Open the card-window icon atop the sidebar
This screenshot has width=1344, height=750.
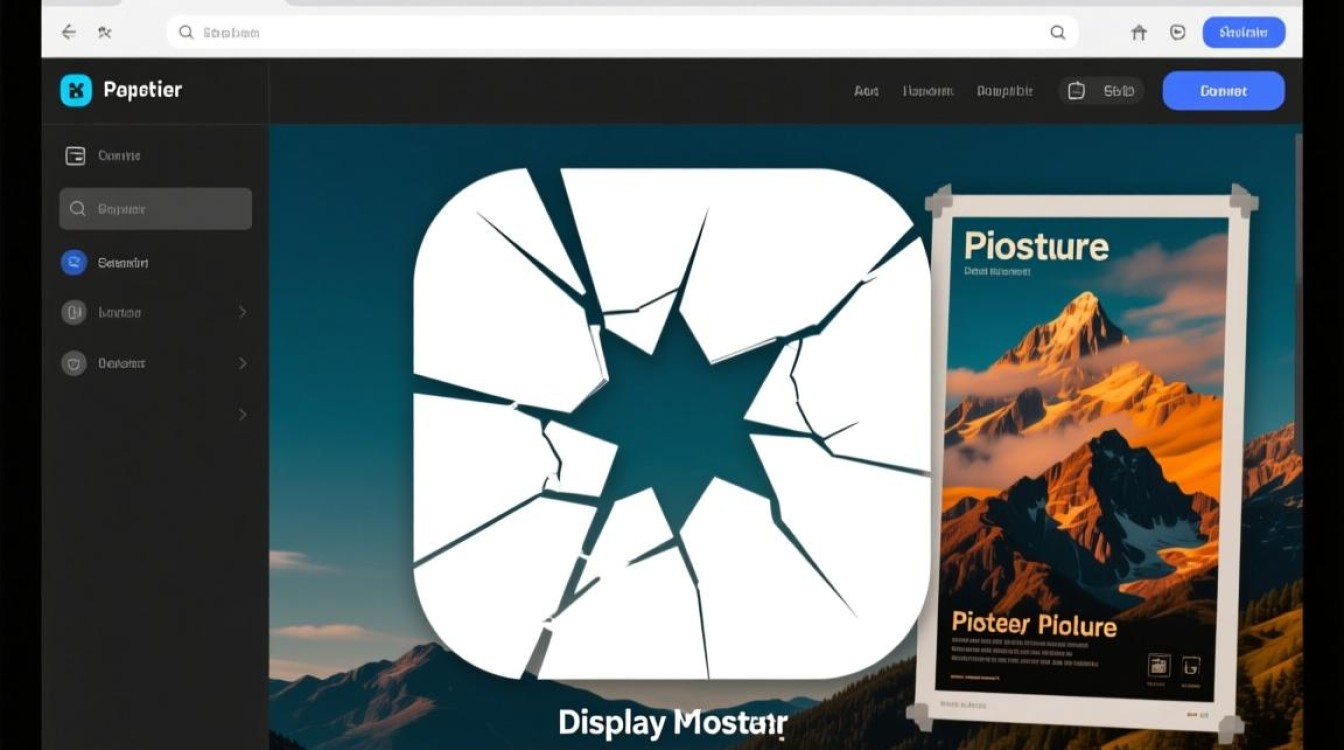tap(75, 156)
